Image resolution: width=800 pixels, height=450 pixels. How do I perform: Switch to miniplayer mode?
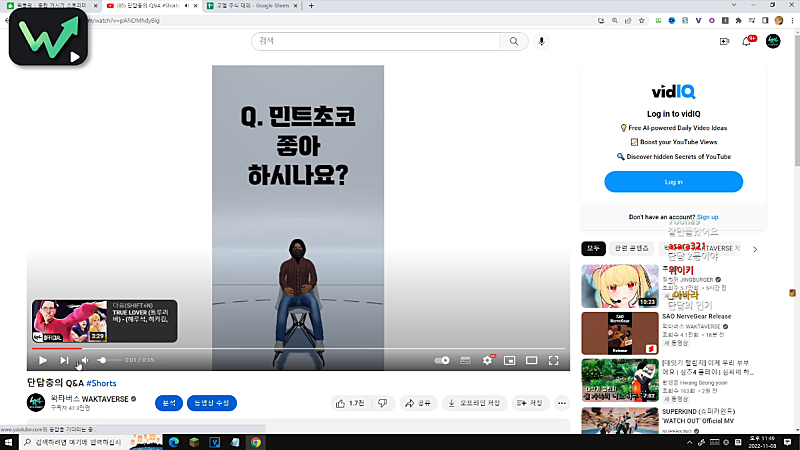tap(509, 360)
